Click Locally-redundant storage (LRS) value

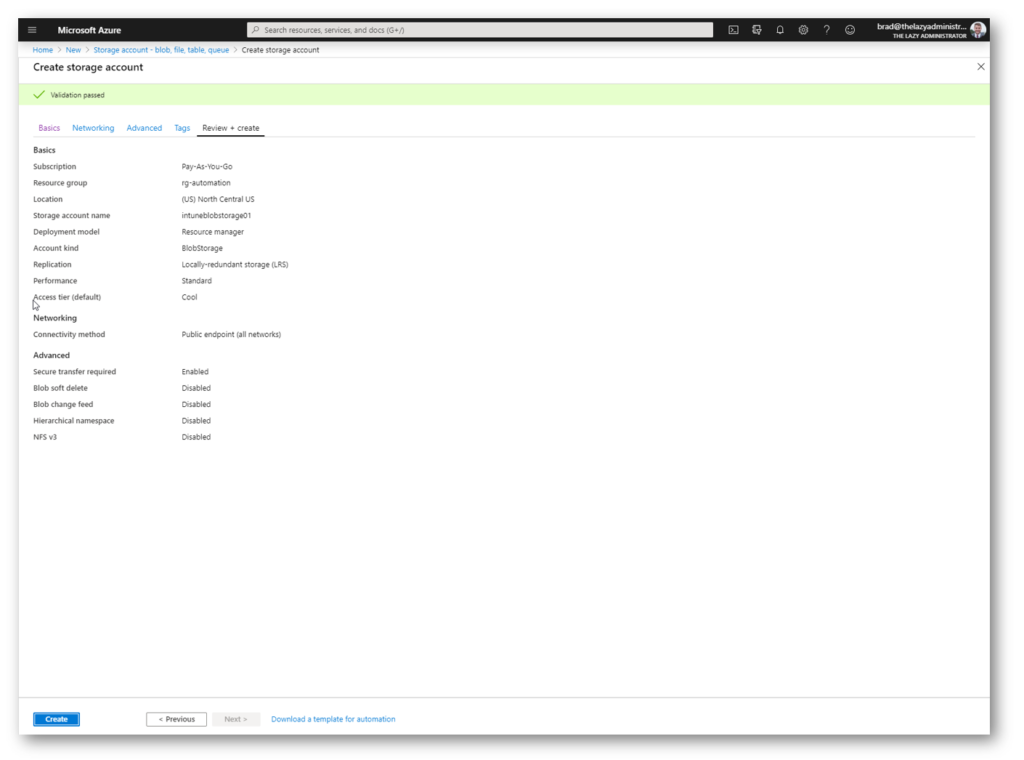[235, 264]
